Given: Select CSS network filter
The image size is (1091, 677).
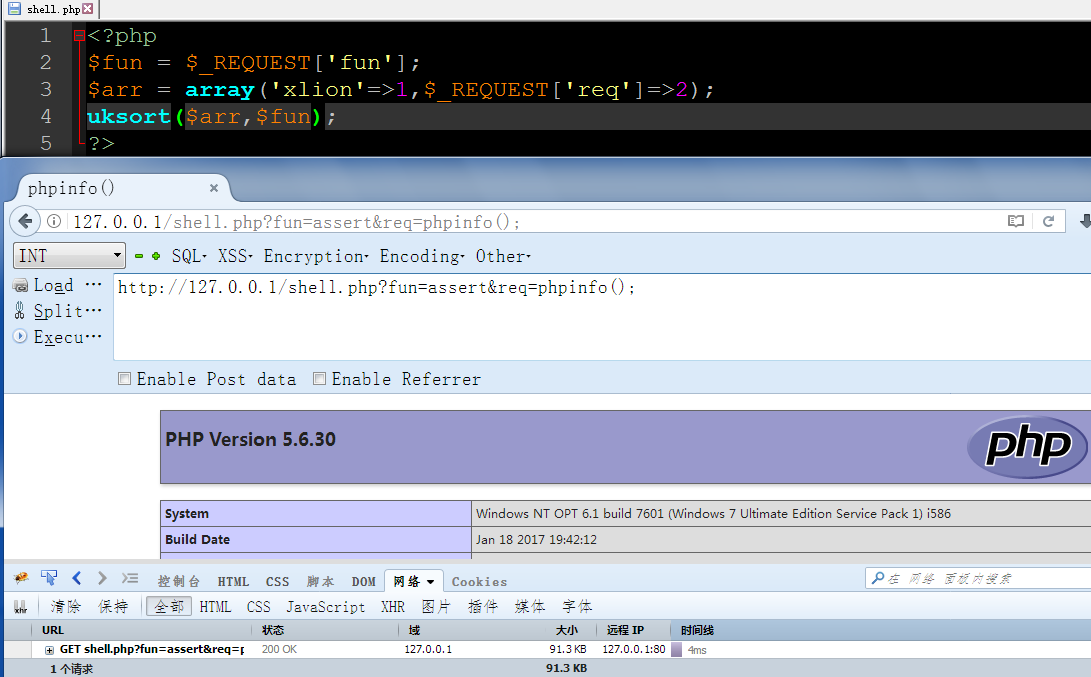Looking at the screenshot, I should click(258, 607).
